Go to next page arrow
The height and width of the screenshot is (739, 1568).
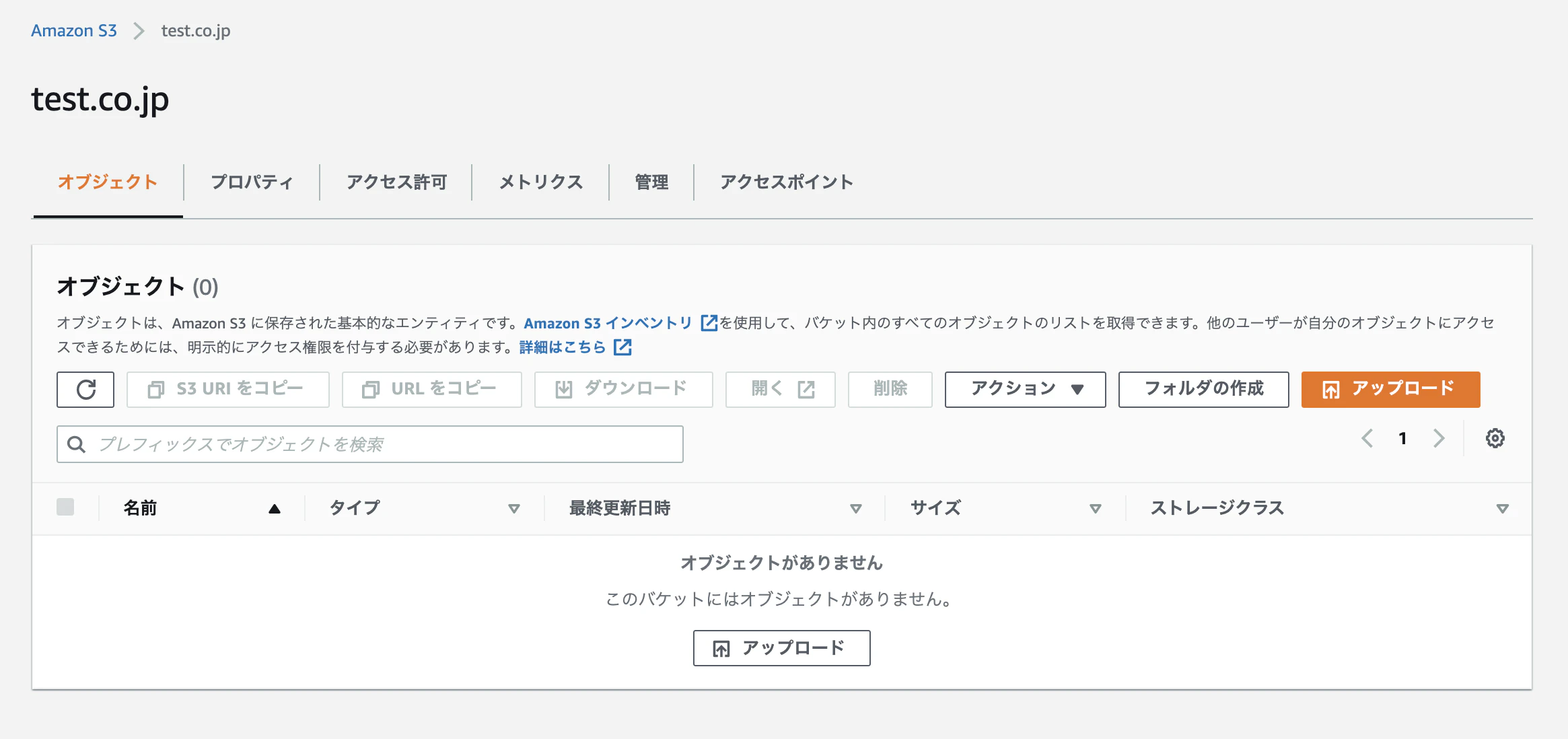1439,438
